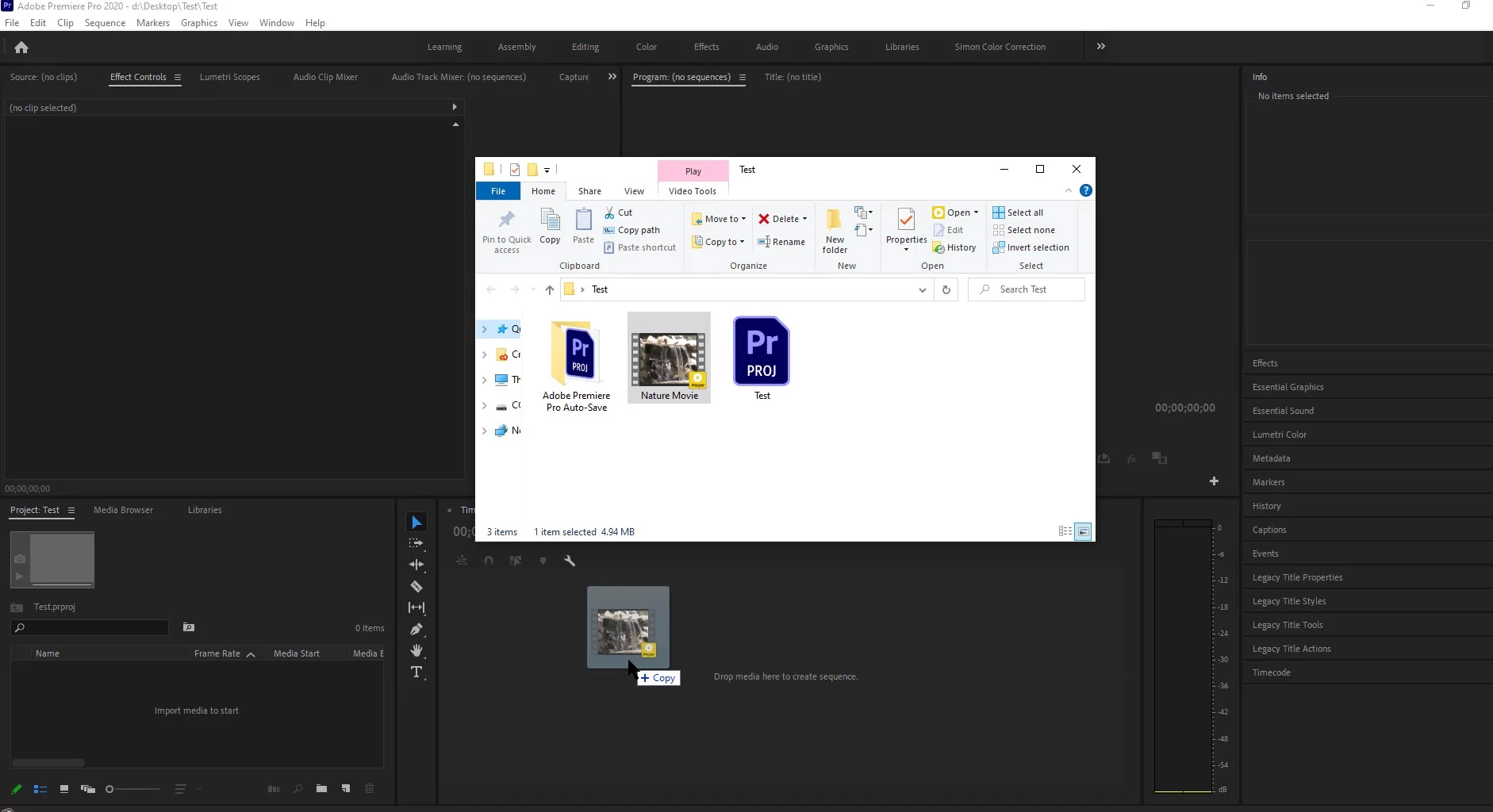
Task: Click New Bin icon in Project panel
Action: [x=321, y=789]
